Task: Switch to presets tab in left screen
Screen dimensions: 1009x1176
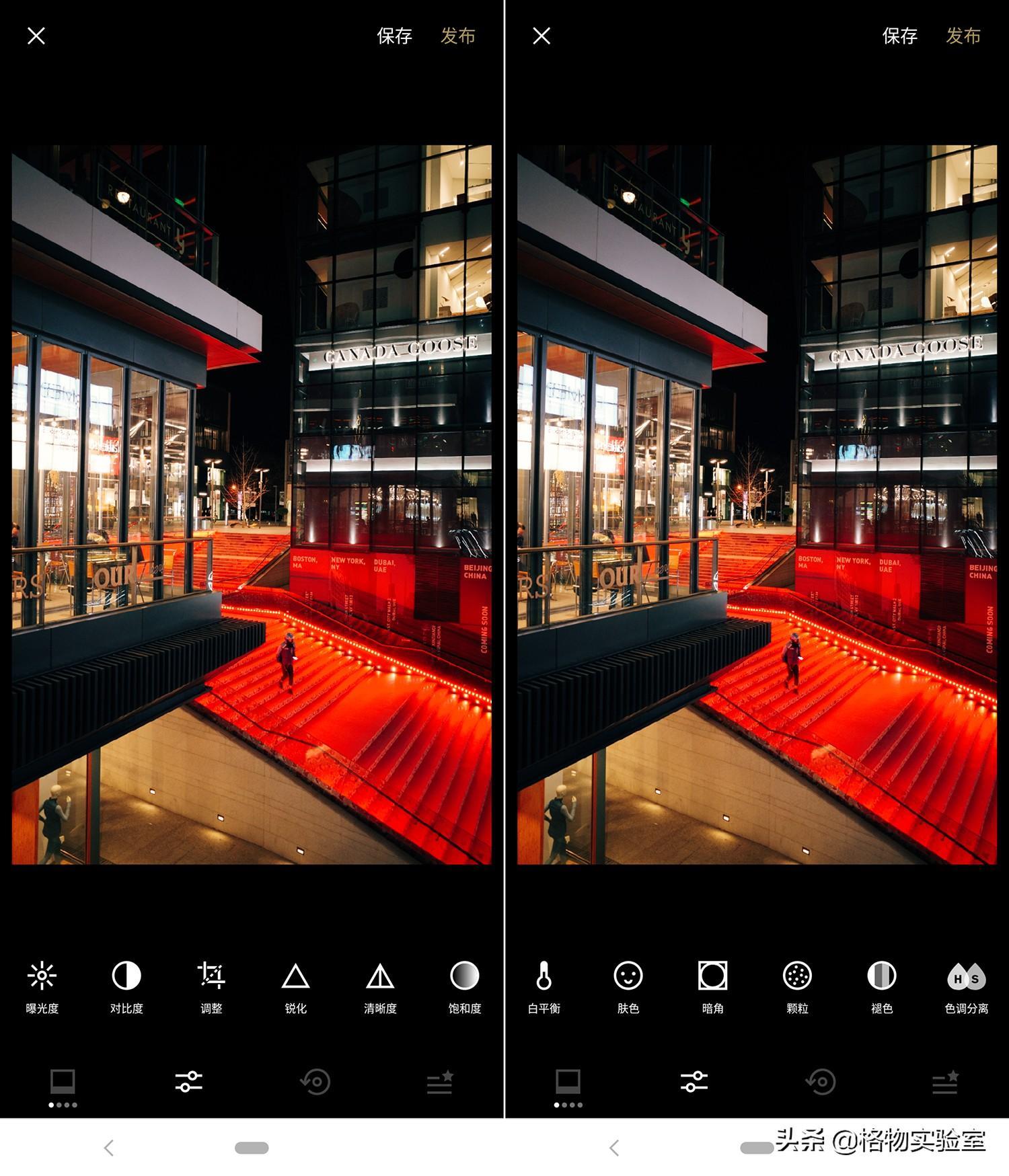Action: pos(63,1083)
